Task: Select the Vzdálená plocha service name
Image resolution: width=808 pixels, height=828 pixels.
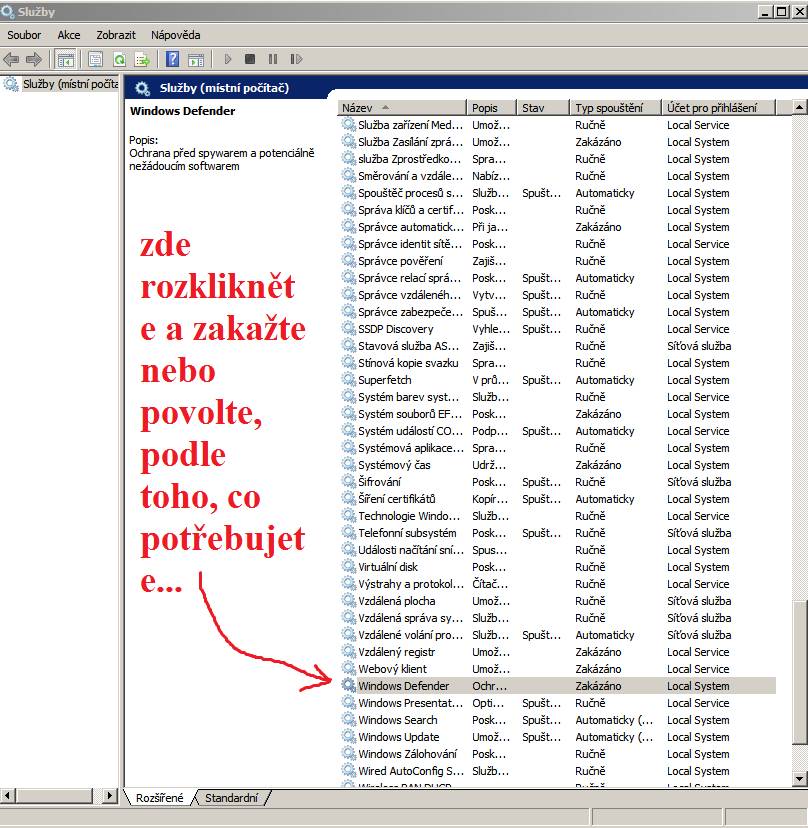Action: [397, 600]
